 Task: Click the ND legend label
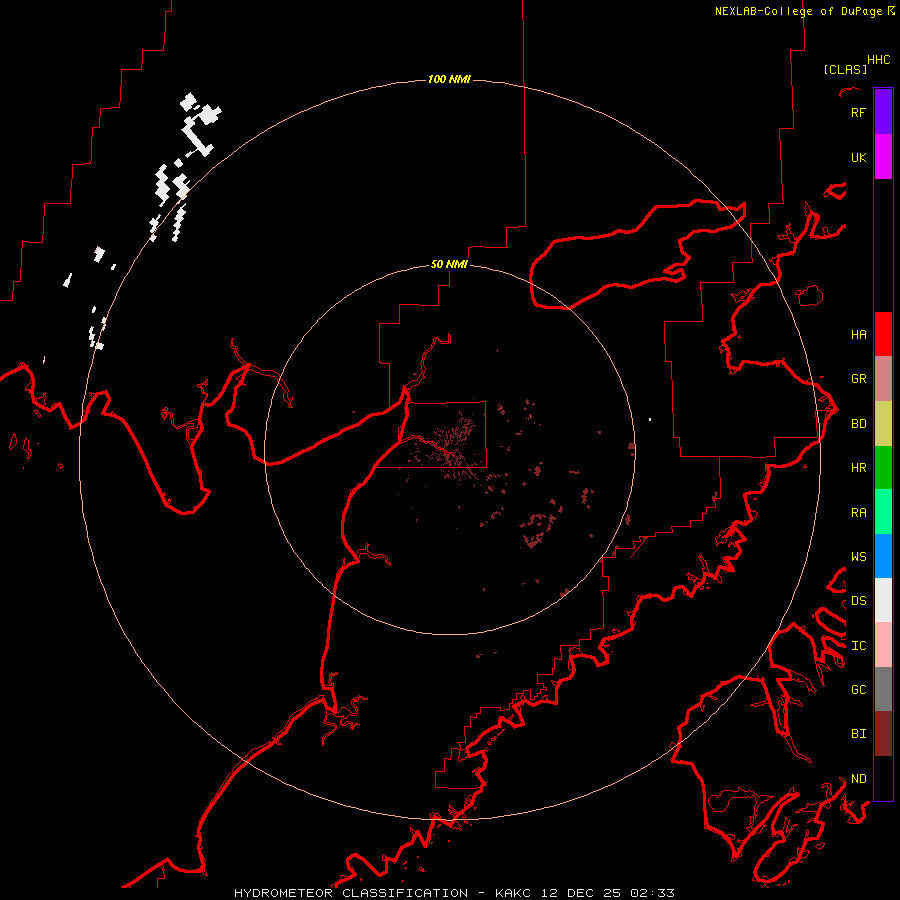pos(858,778)
